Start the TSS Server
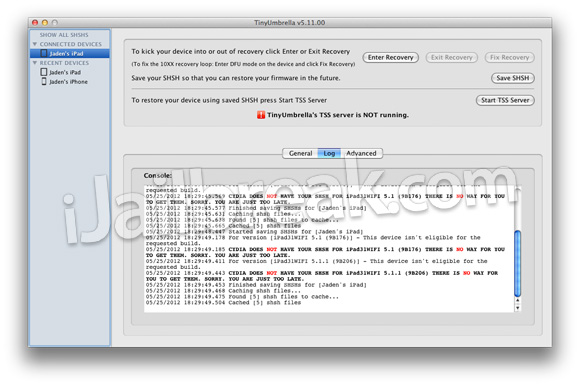This screenshot has height=386, width=580. coord(505,100)
